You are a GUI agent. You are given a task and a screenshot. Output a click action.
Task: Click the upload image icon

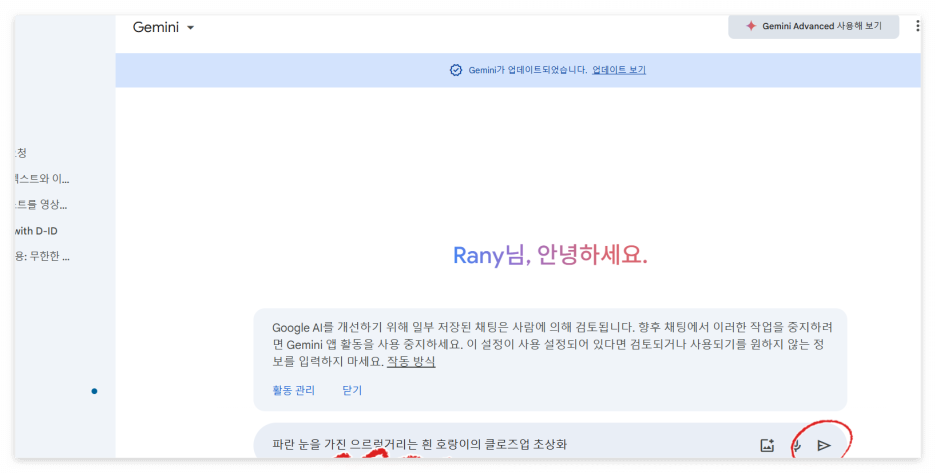coord(767,446)
